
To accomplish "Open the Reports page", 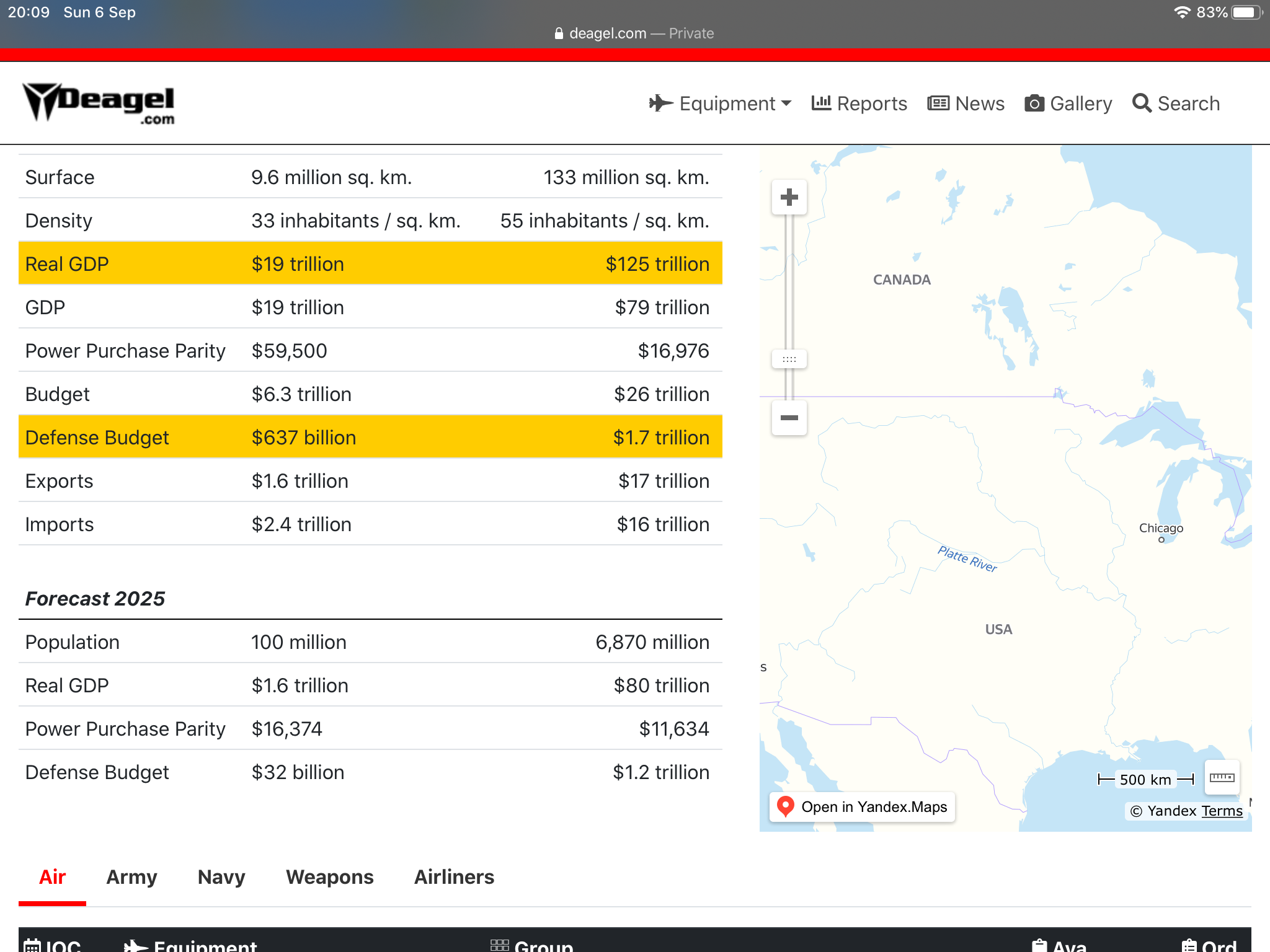I will [859, 104].
